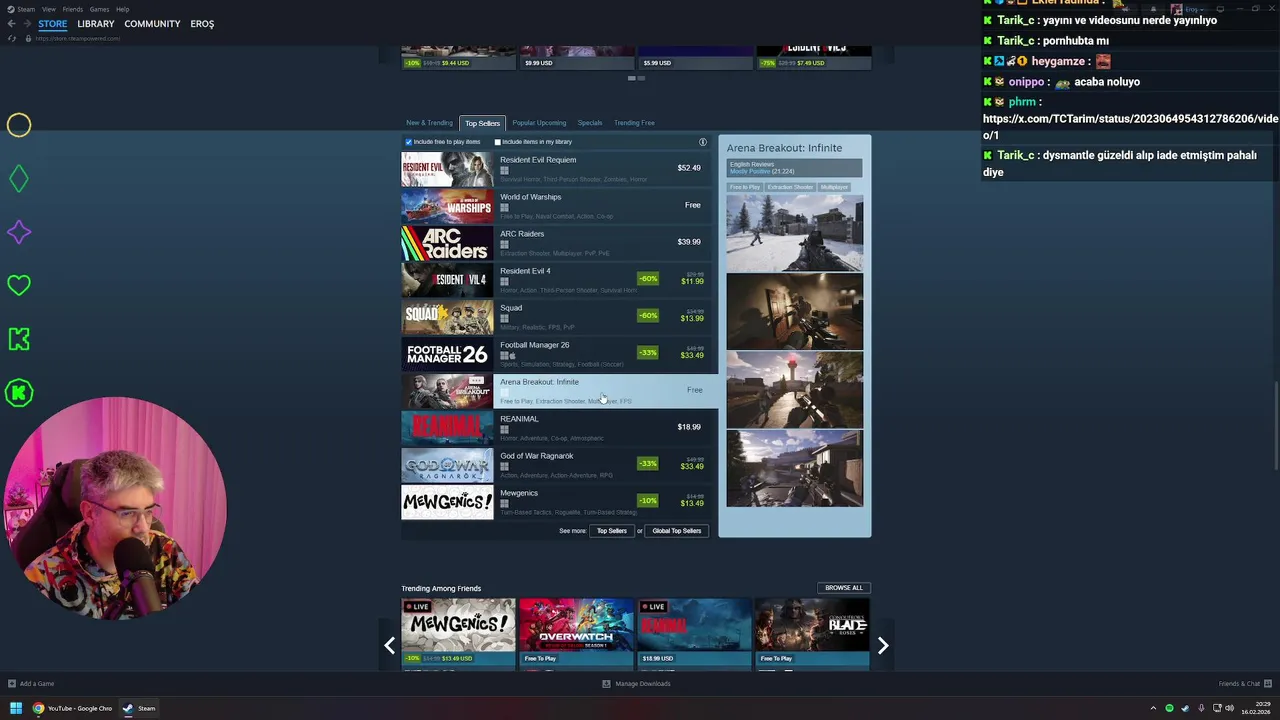Open Resident Evil 4 listing
Viewport: 1280px width, 720px height.
(x=555, y=279)
